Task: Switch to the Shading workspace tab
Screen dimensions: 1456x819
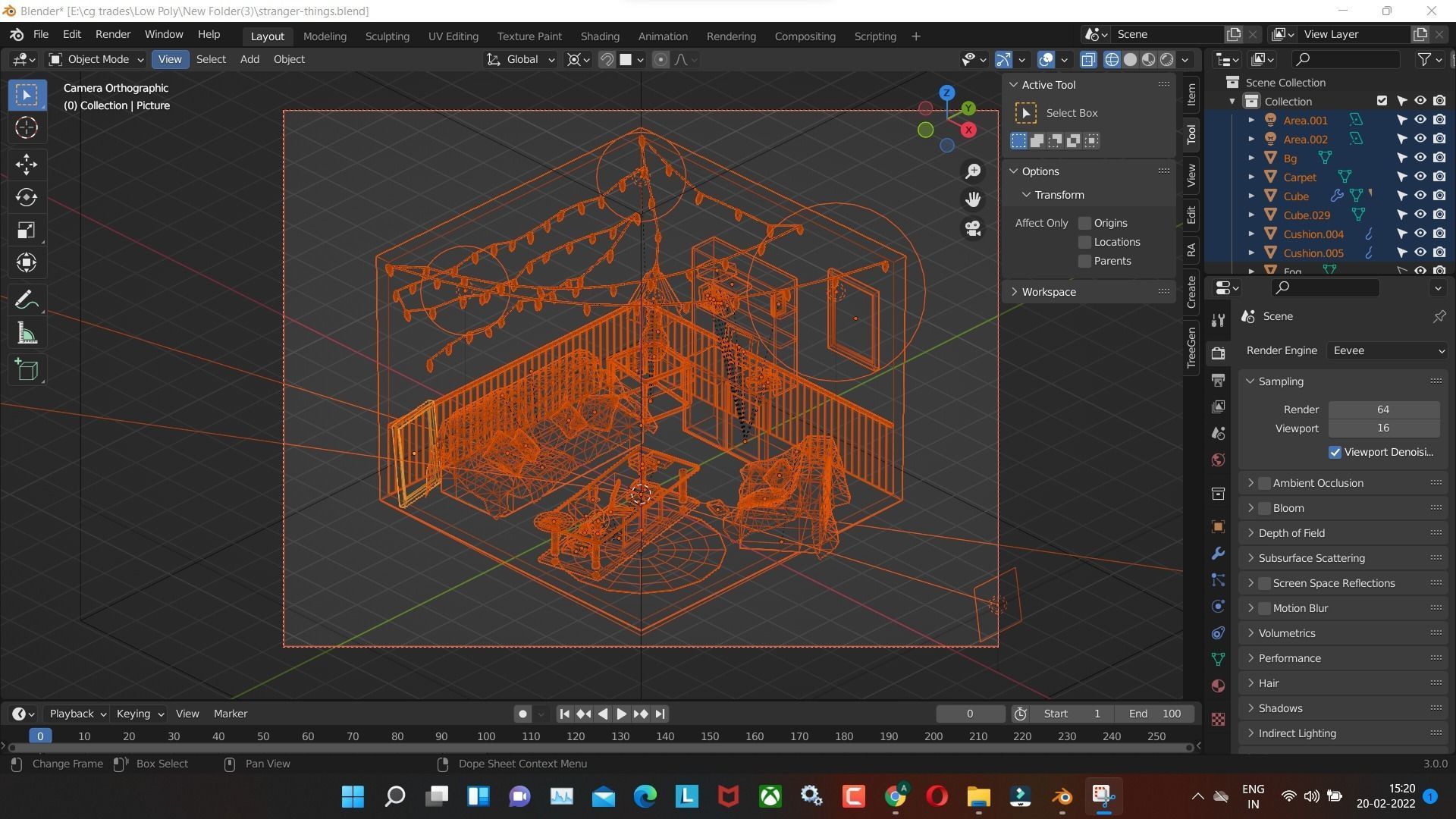Action: coord(599,36)
